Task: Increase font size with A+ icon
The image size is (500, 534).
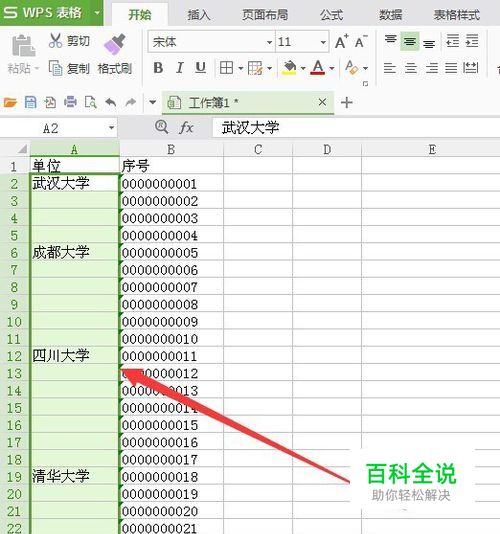Action: [x=342, y=42]
